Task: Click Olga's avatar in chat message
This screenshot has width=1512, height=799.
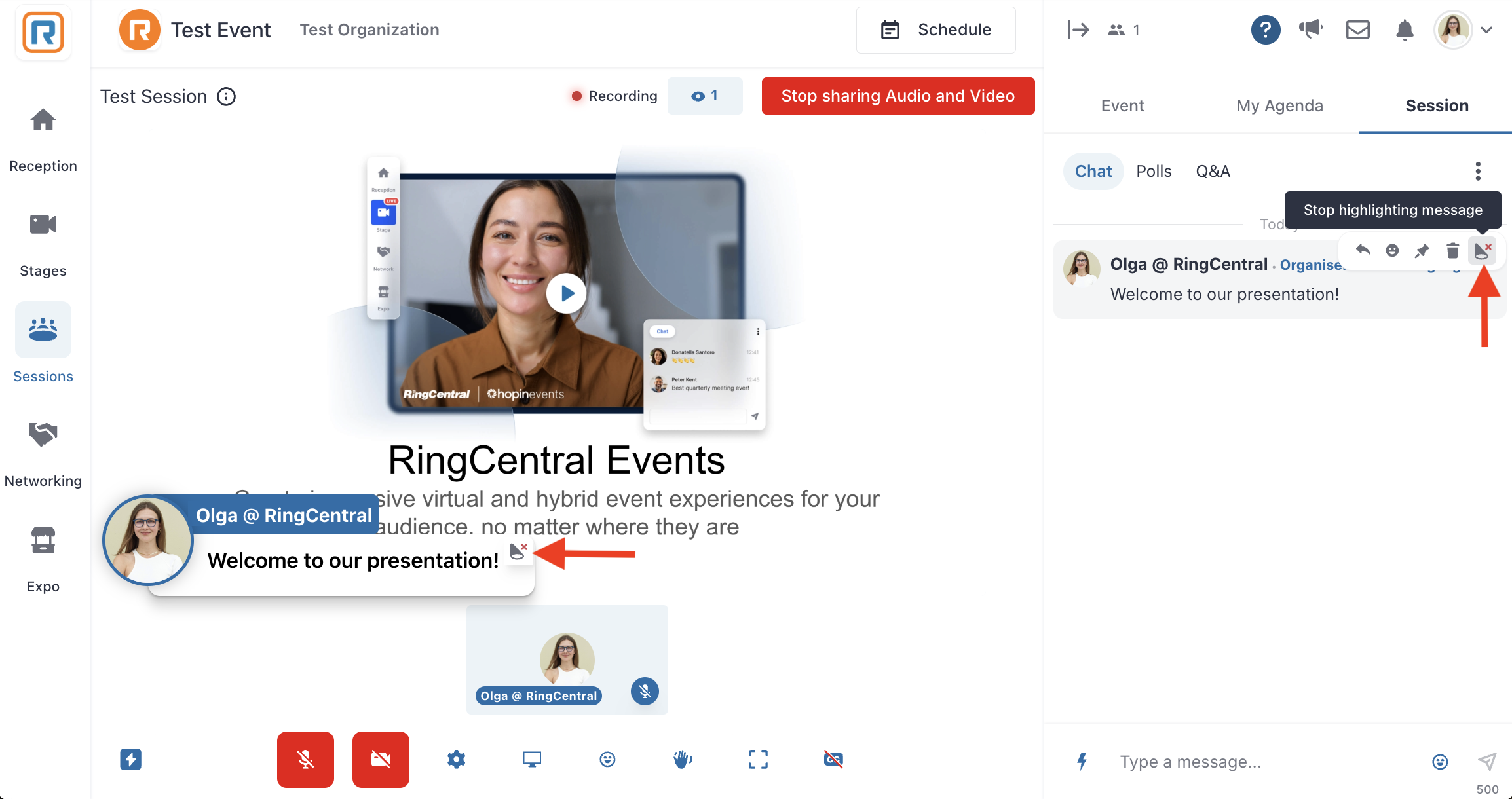Action: (x=1082, y=268)
